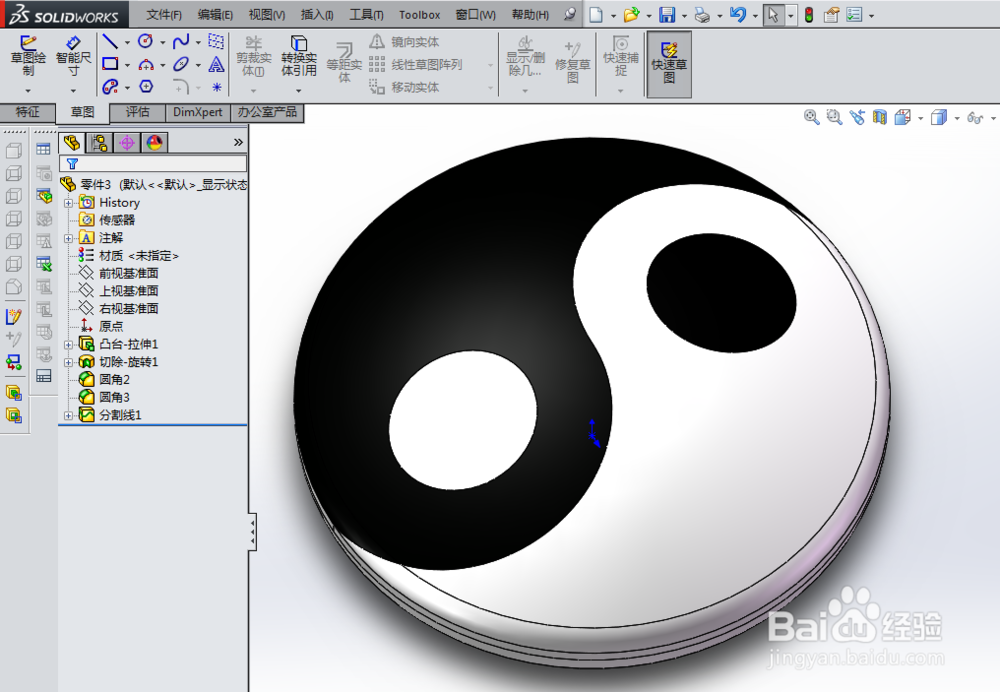The image size is (1000, 692).
Task: Click the Sketch (草图绘制) button
Action: (28, 56)
